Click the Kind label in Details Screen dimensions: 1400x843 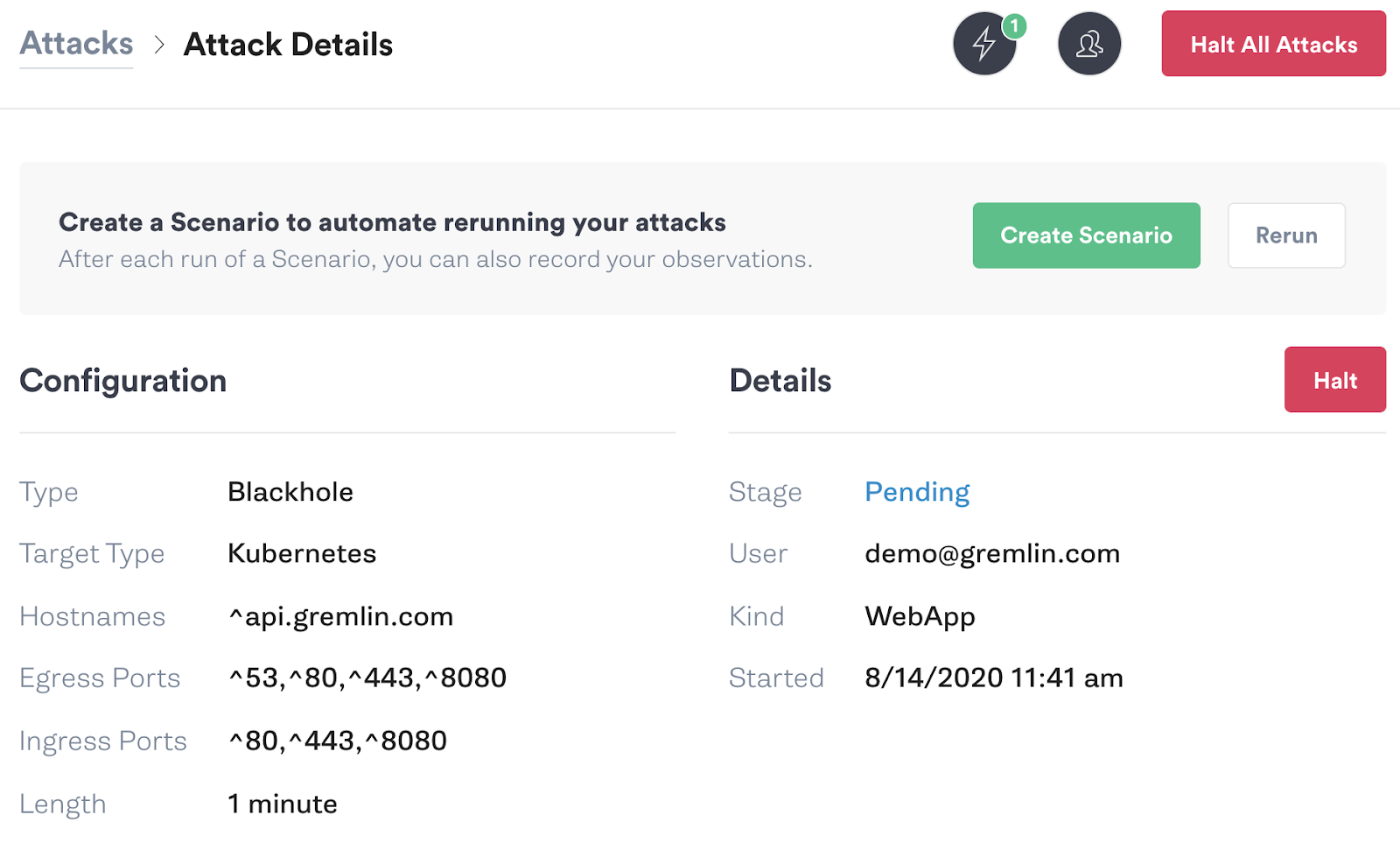pos(757,616)
